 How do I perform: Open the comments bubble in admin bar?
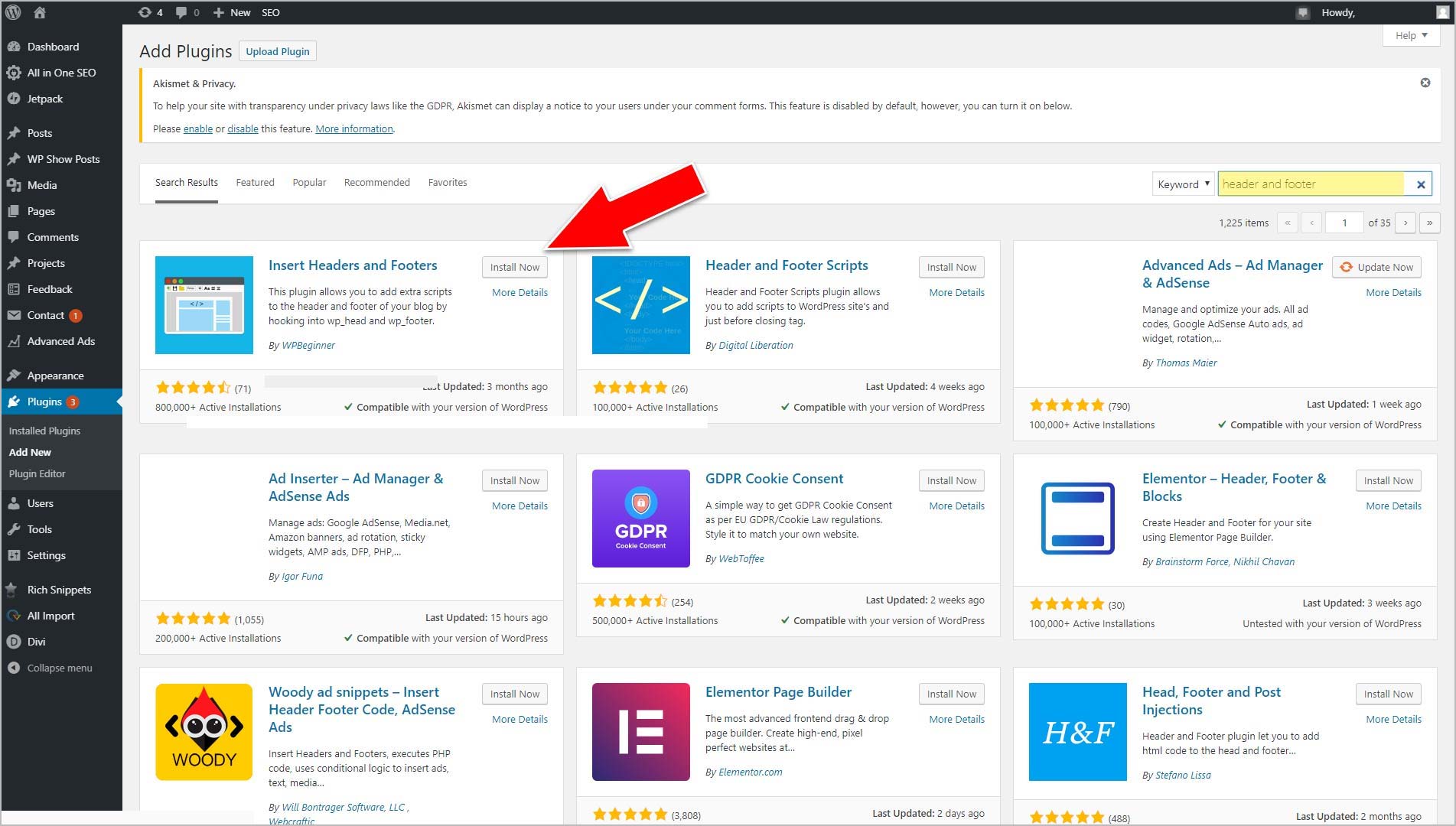tap(187, 12)
